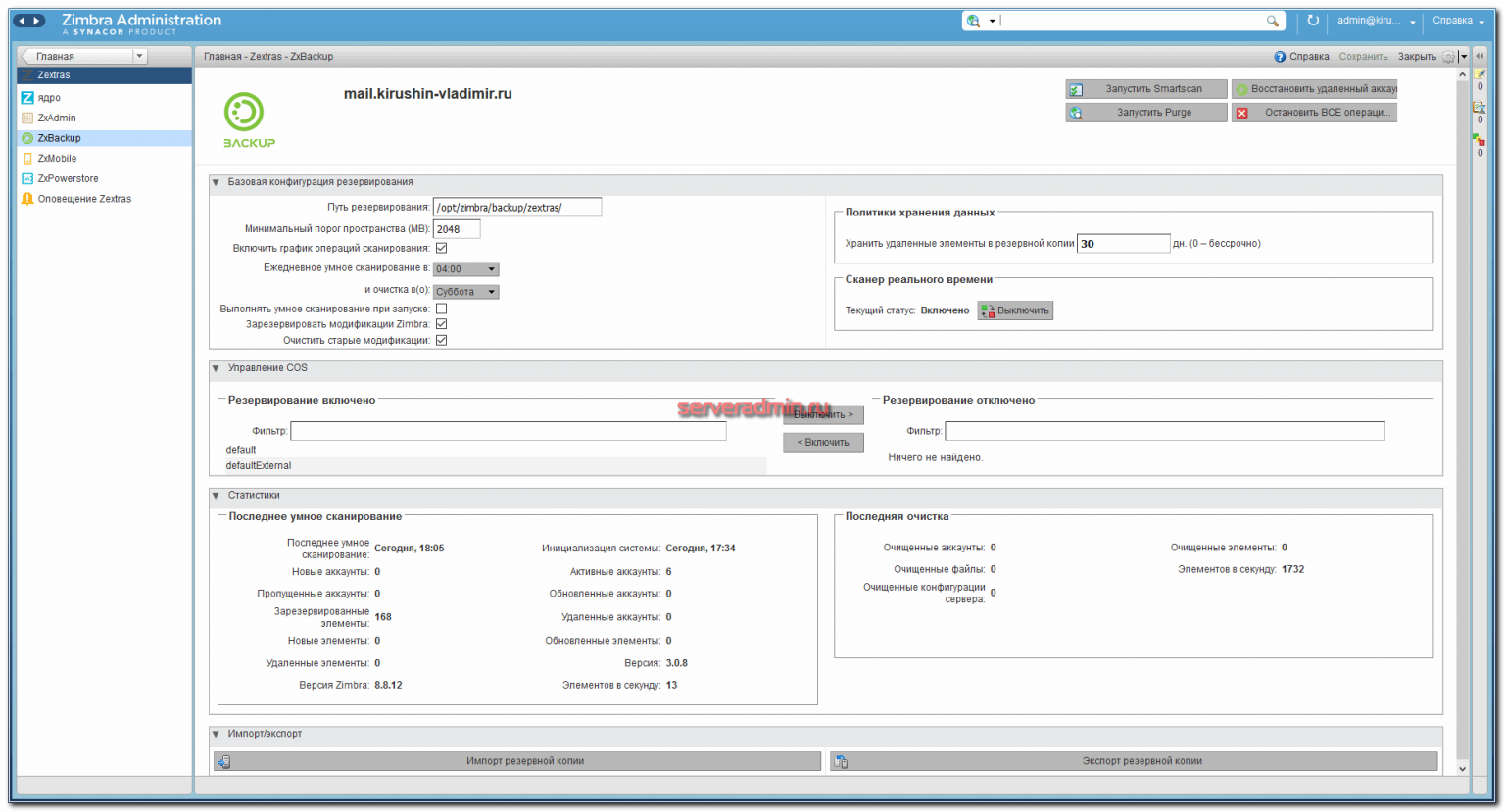The height and width of the screenshot is (812, 1505).
Task: Click the settings gear icon
Action: point(1448,57)
